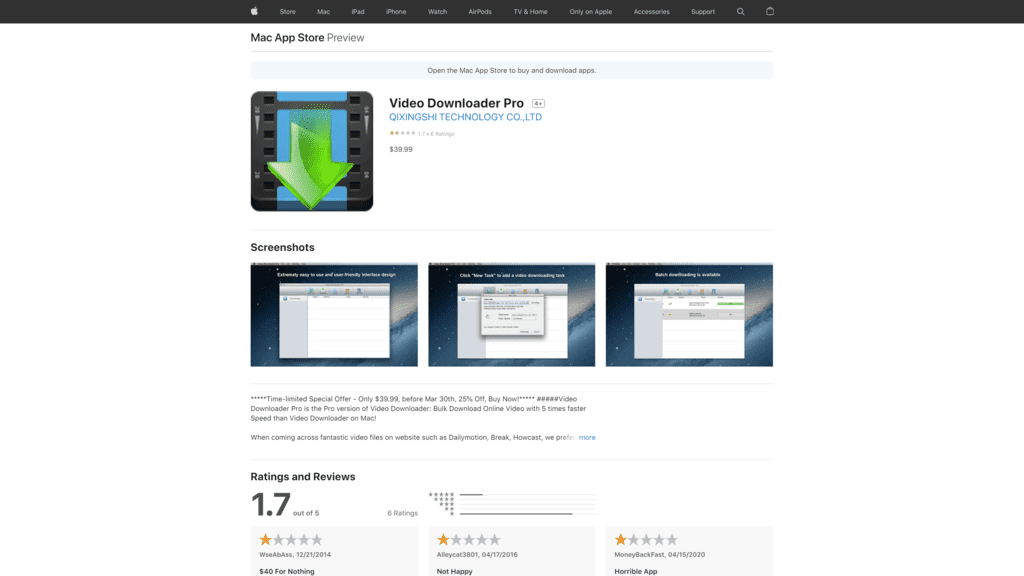Click the five-star rating distribution bar
Screen dimensions: 1024x576
coord(527,494)
